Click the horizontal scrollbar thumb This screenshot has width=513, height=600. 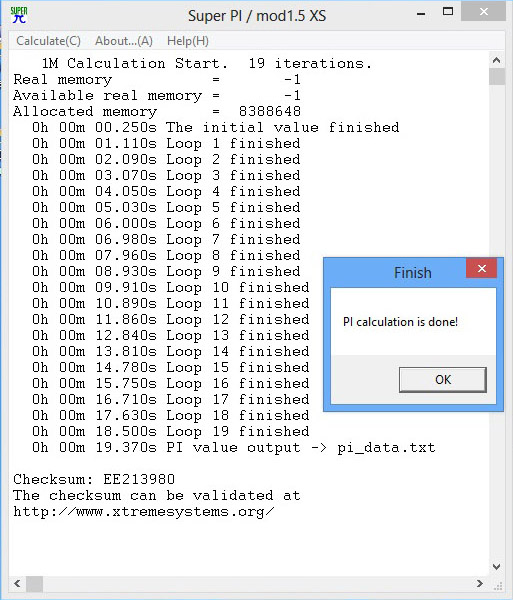(34, 584)
